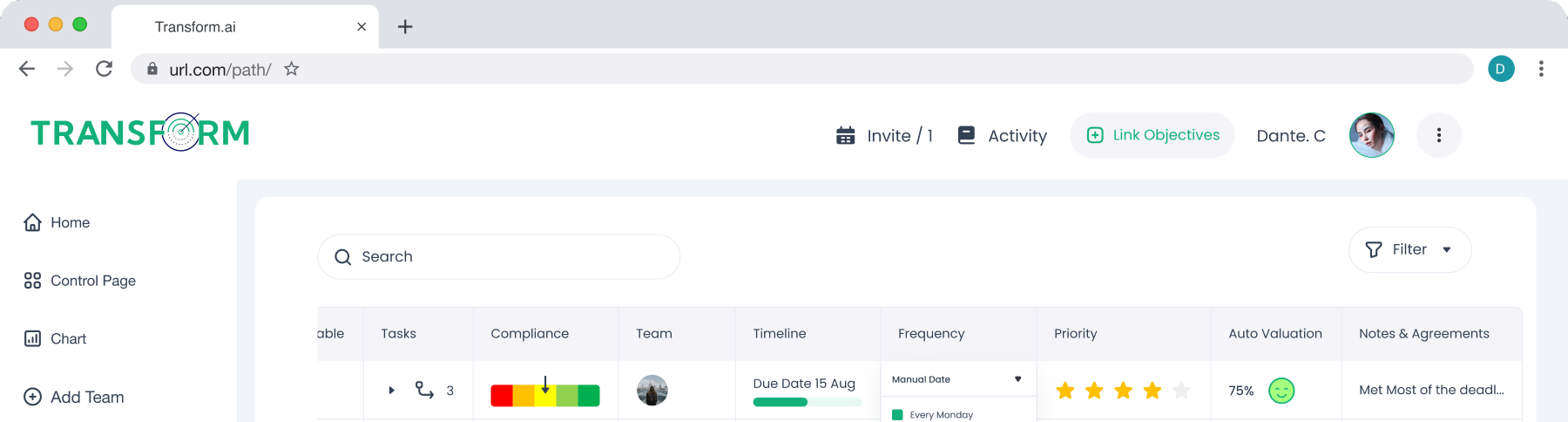
Task: Click the Transform radar logo
Action: (x=140, y=133)
